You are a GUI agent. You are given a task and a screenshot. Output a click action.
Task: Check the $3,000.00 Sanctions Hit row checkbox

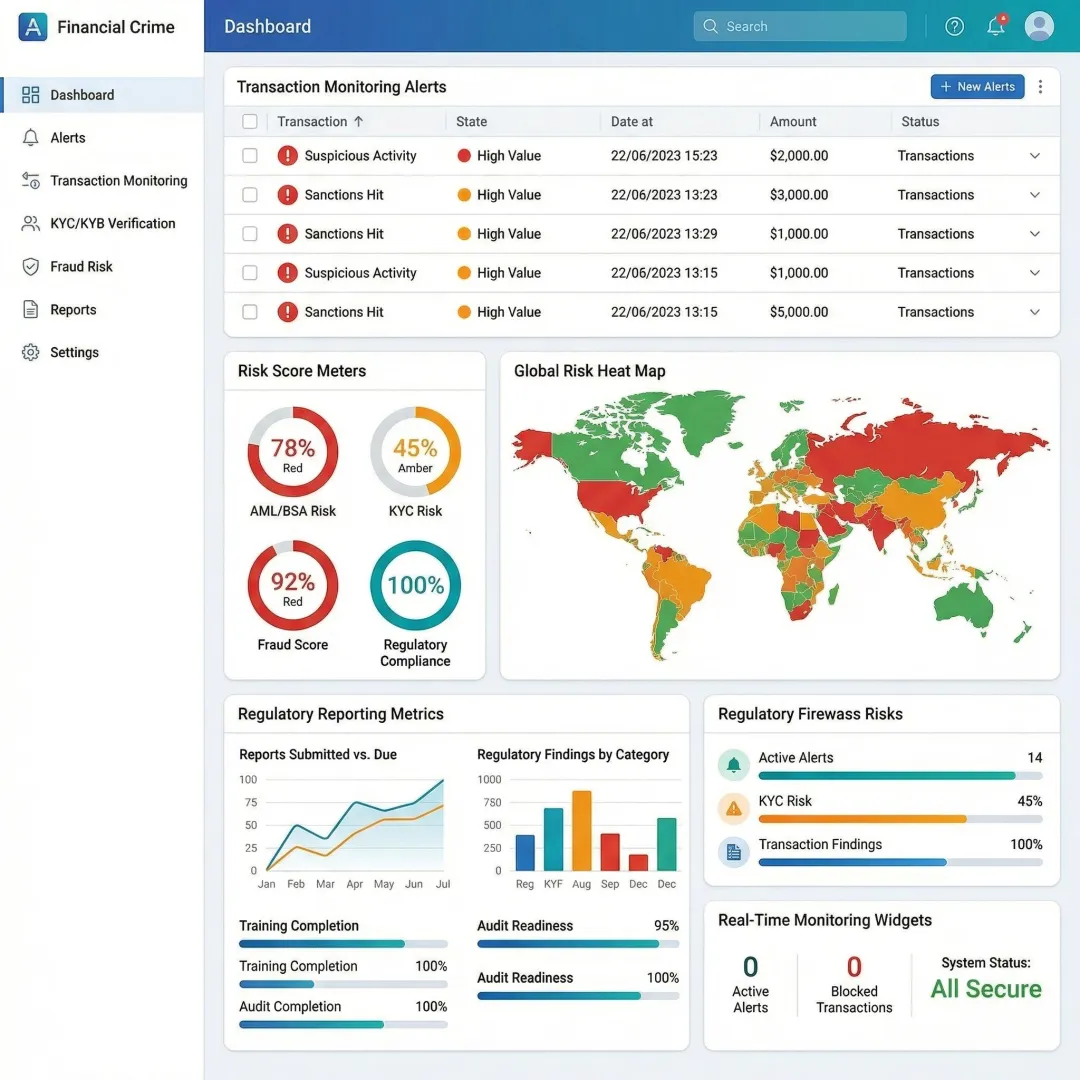[x=250, y=195]
